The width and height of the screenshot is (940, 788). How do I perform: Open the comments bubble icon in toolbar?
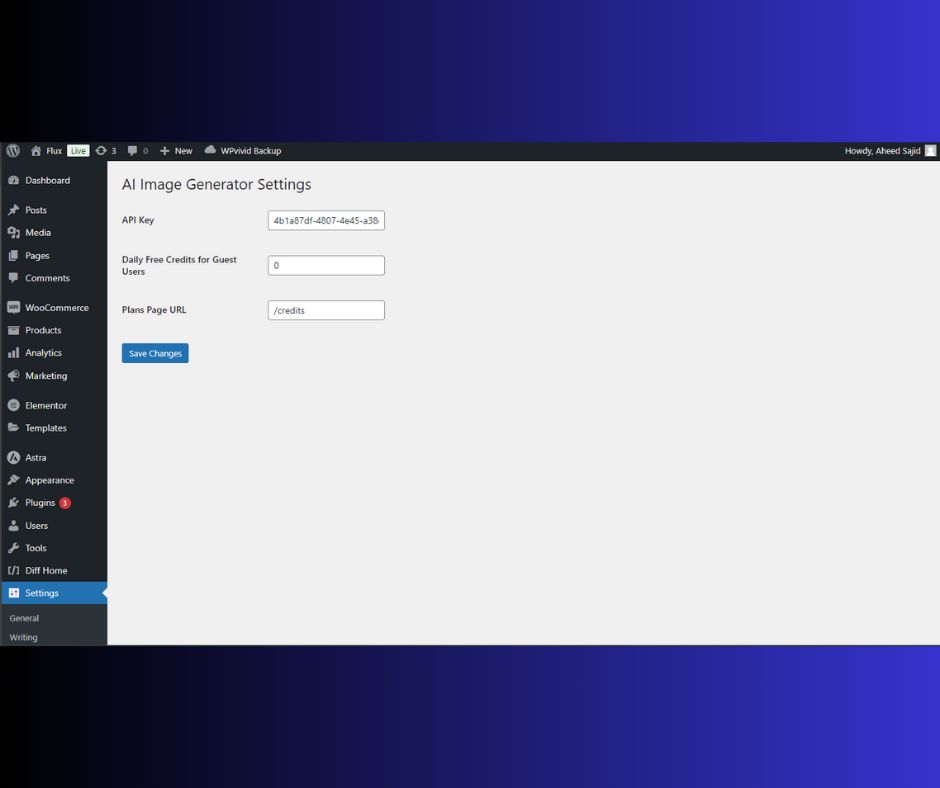[x=132, y=151]
